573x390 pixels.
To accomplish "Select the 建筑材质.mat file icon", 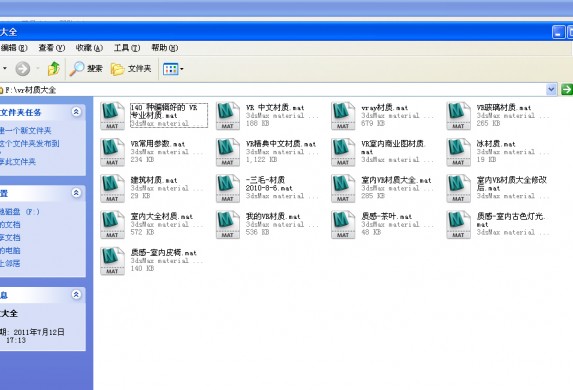I will pos(113,188).
